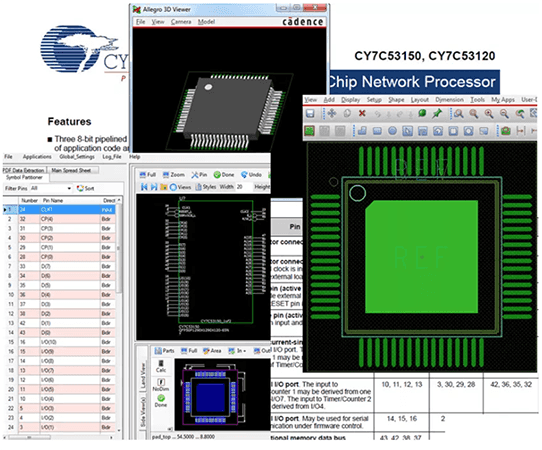Click first magnifier zoom icon in PCB toolbar
Screen dimensions: 542x450
point(459,113)
